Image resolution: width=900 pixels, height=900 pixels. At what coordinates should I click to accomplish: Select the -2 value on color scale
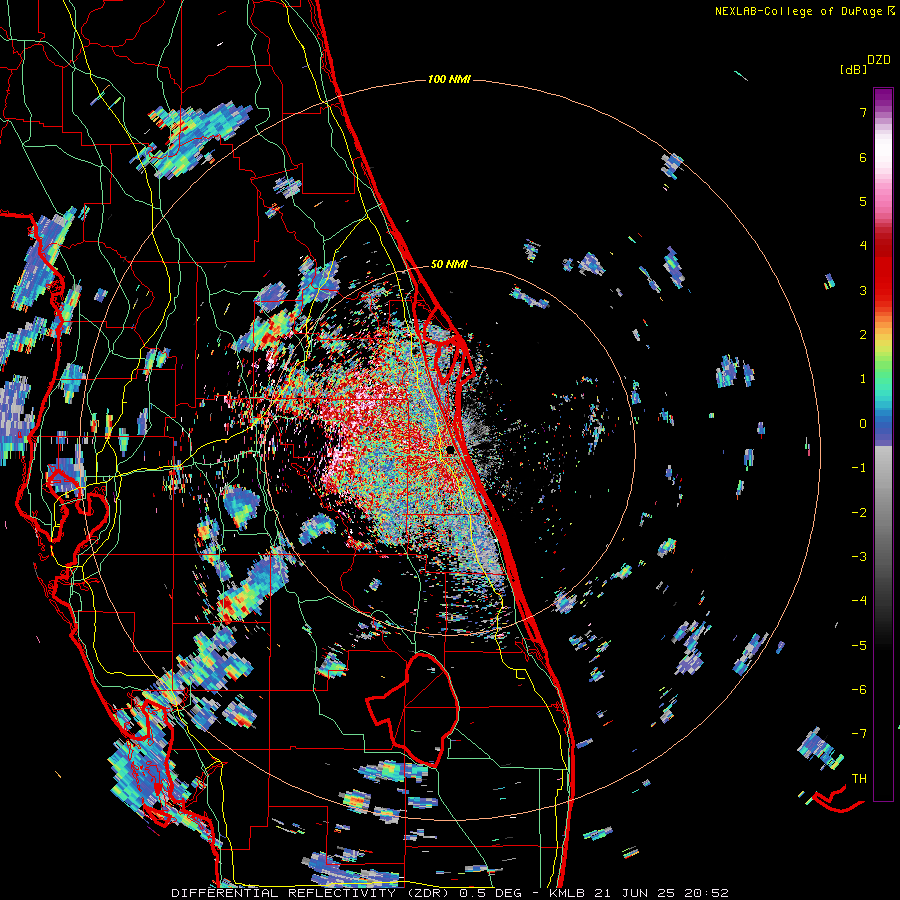pos(859,513)
